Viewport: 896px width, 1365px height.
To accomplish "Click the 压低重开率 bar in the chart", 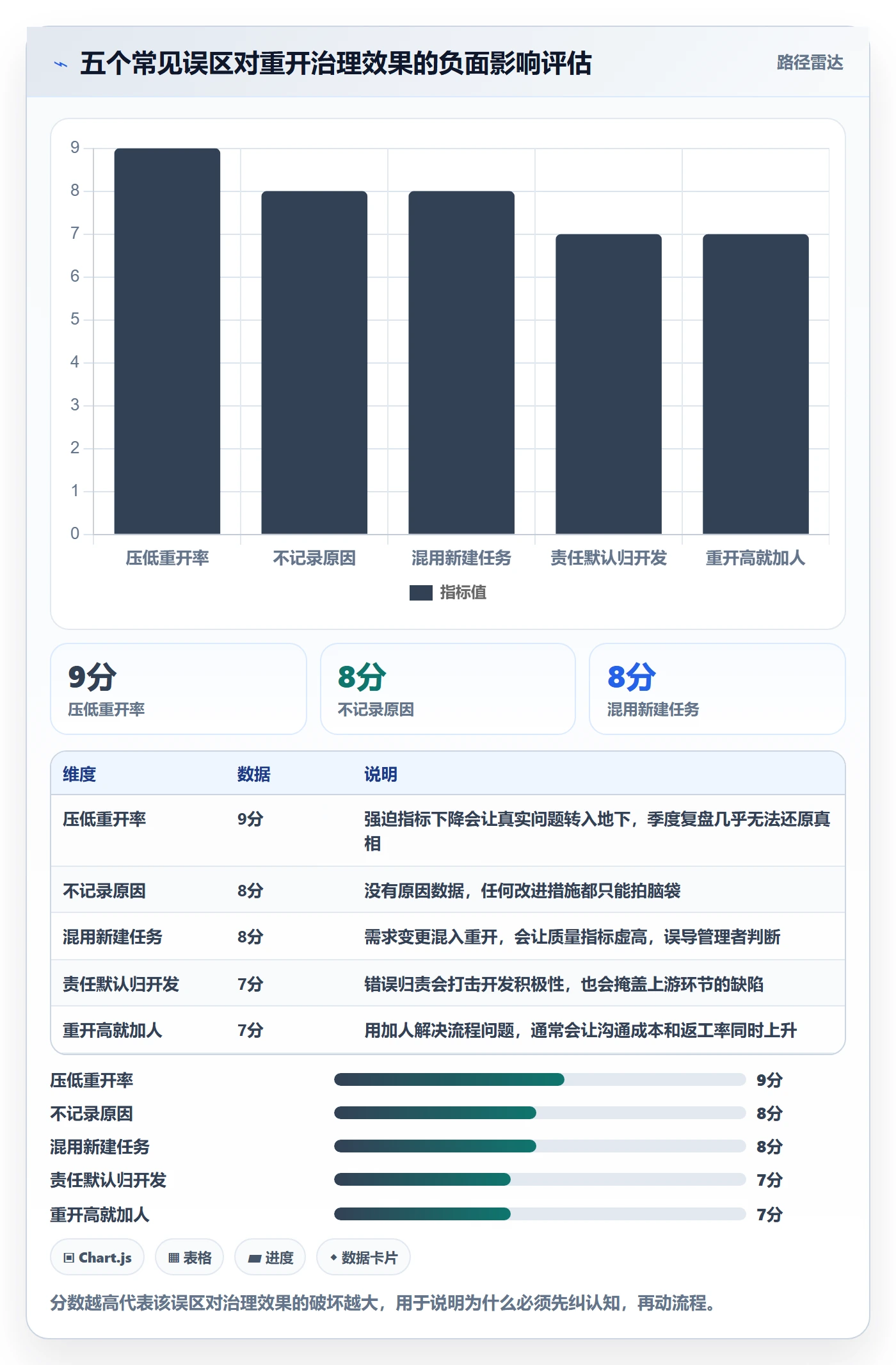I will point(167,341).
